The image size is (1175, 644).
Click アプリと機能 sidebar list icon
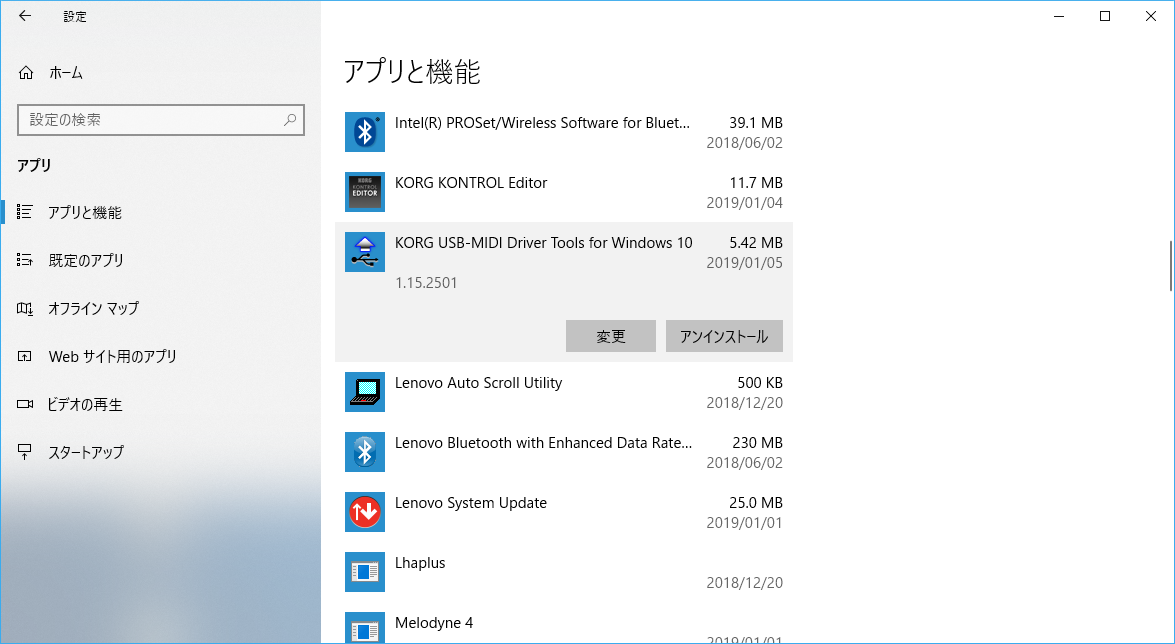click(x=25, y=212)
